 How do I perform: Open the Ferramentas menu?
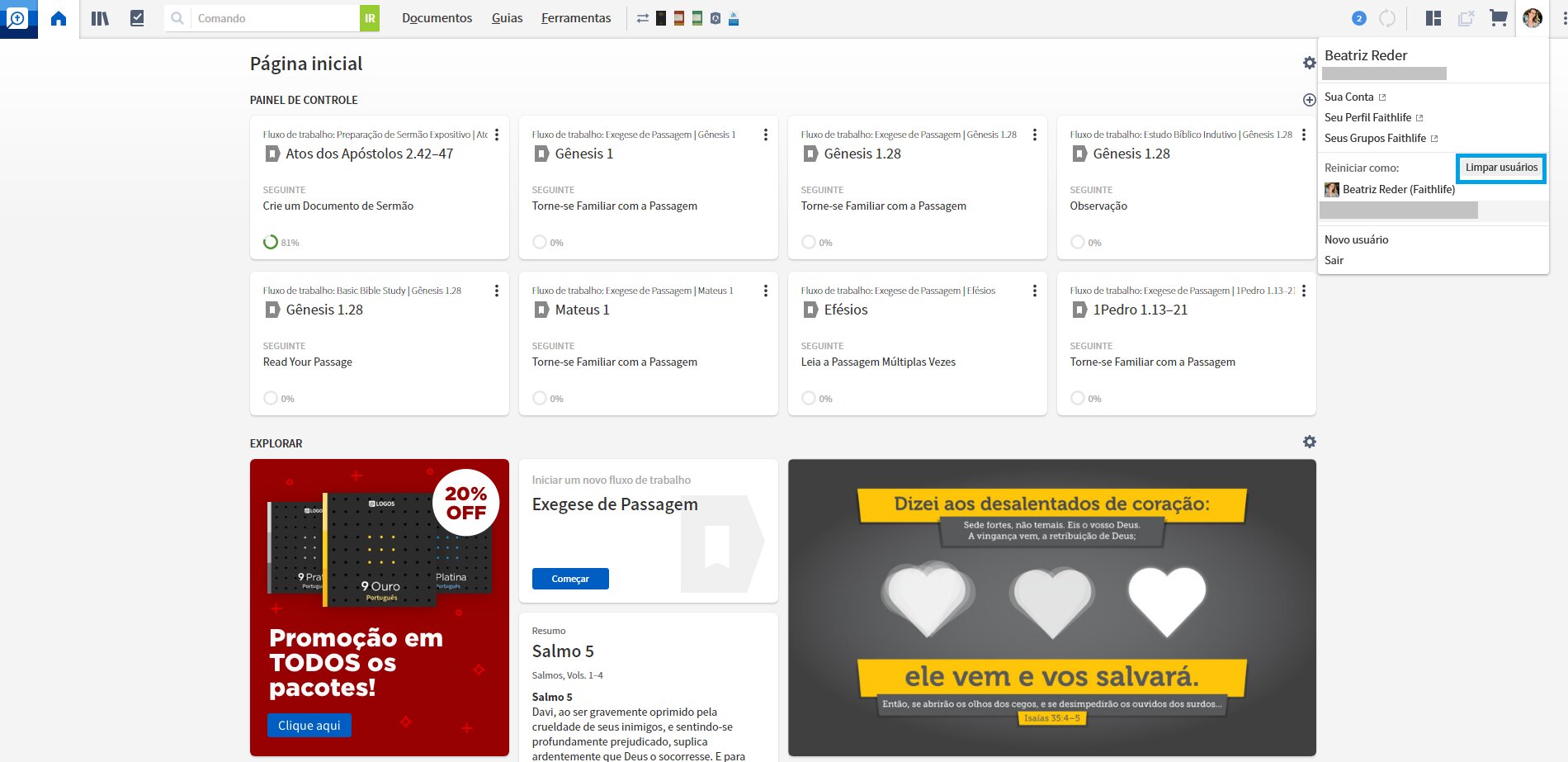pyautogui.click(x=576, y=18)
